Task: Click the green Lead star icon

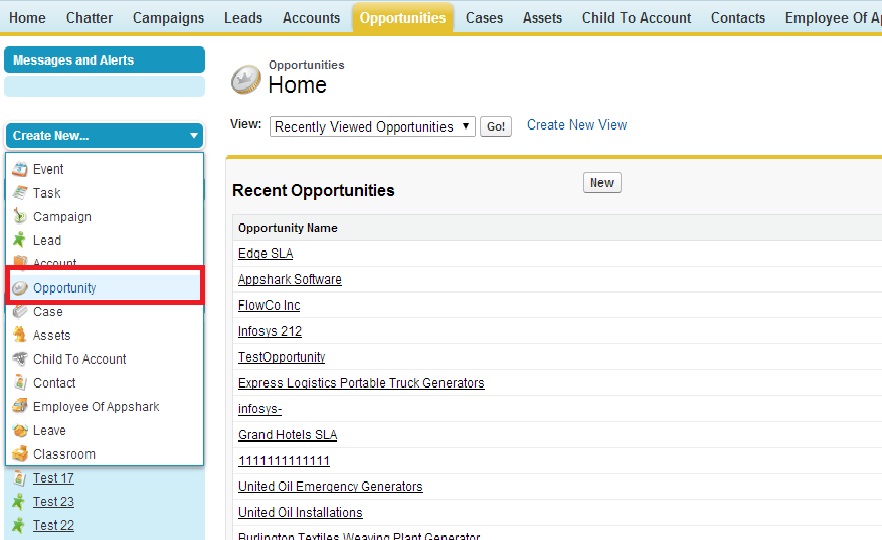Action: coord(20,240)
